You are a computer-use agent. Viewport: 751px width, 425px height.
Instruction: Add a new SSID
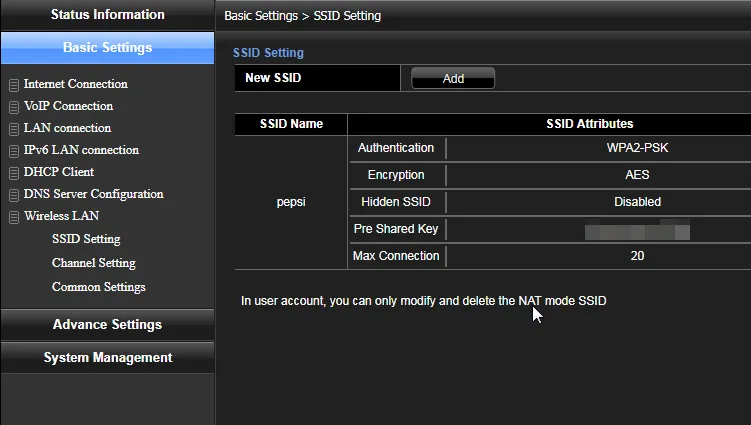point(453,78)
